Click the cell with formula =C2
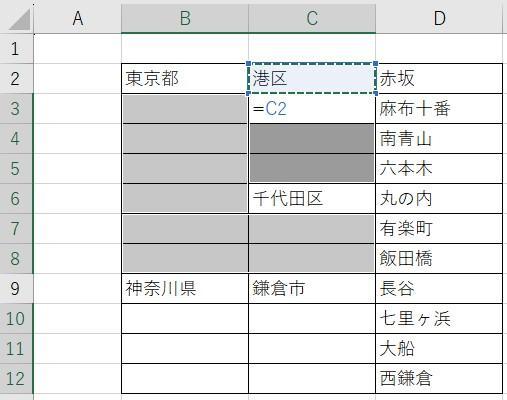 (312, 109)
